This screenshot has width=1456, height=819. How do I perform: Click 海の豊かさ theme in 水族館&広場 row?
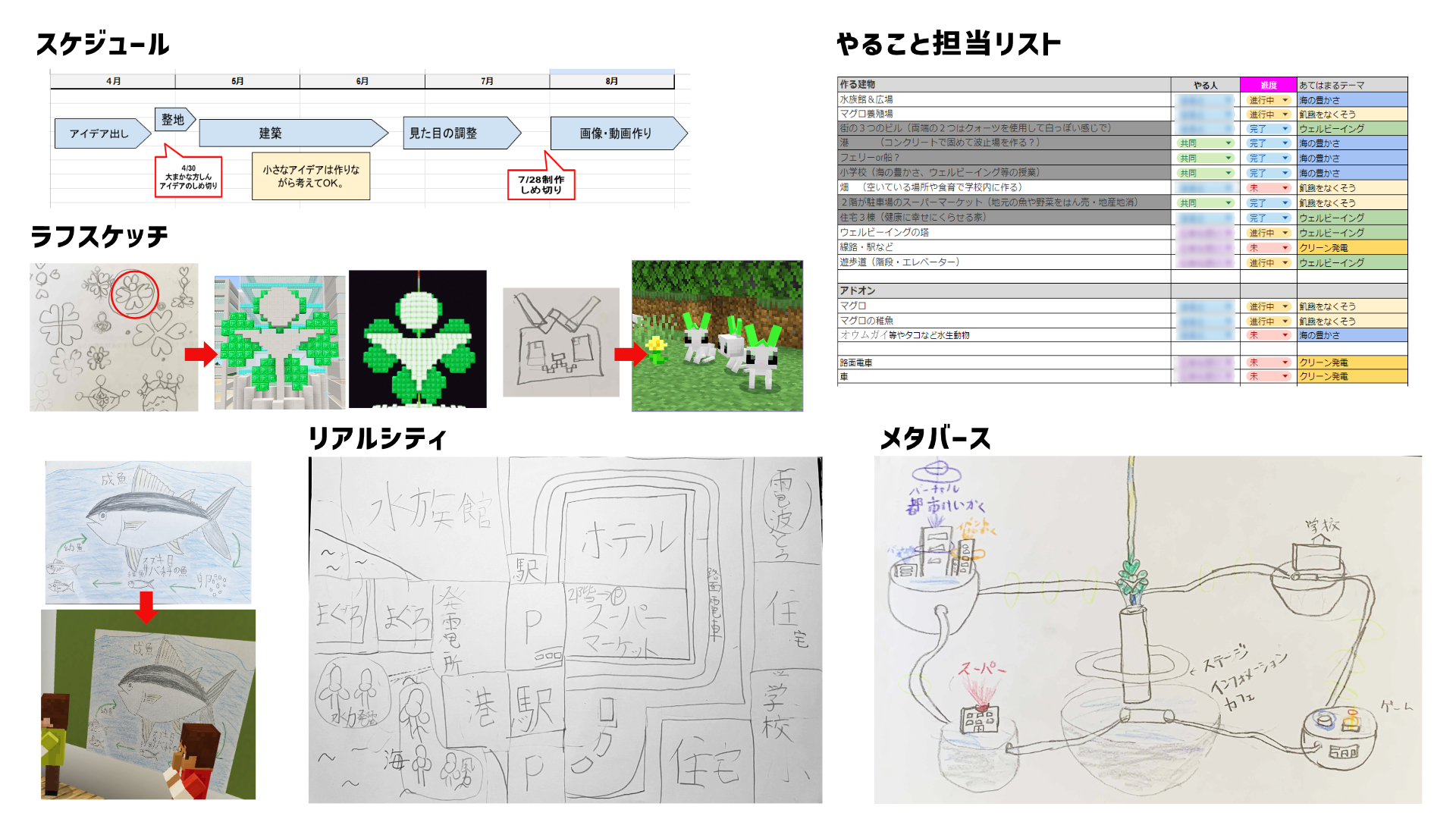point(1352,100)
